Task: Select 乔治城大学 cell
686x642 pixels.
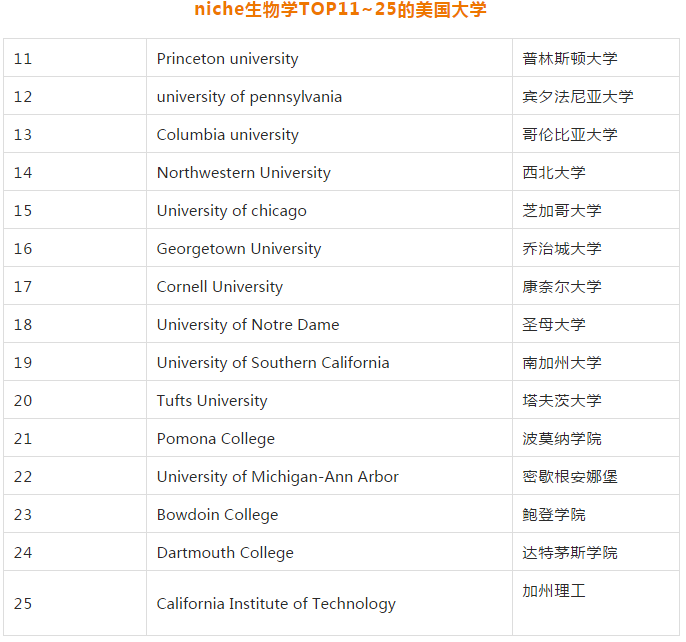Action: coord(596,248)
